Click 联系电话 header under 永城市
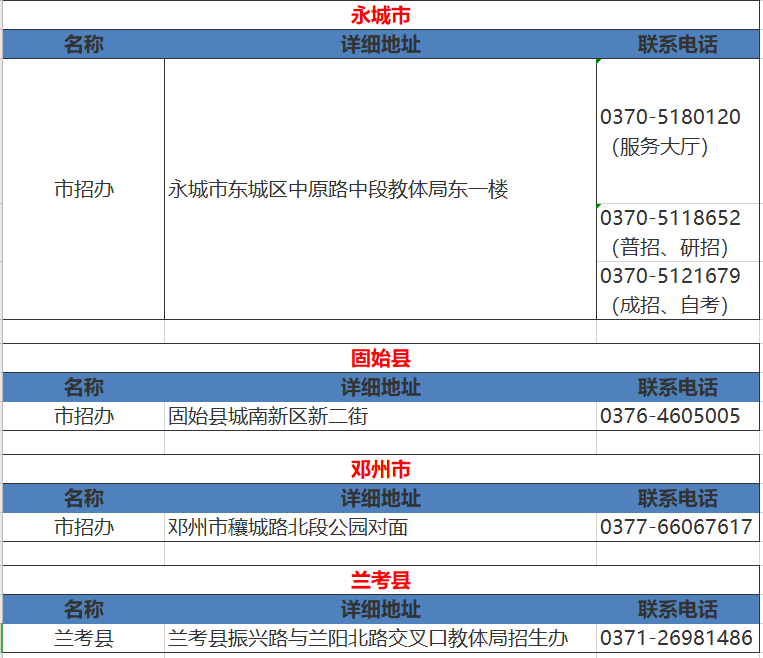Viewport: 763px width, 658px height. tap(678, 44)
